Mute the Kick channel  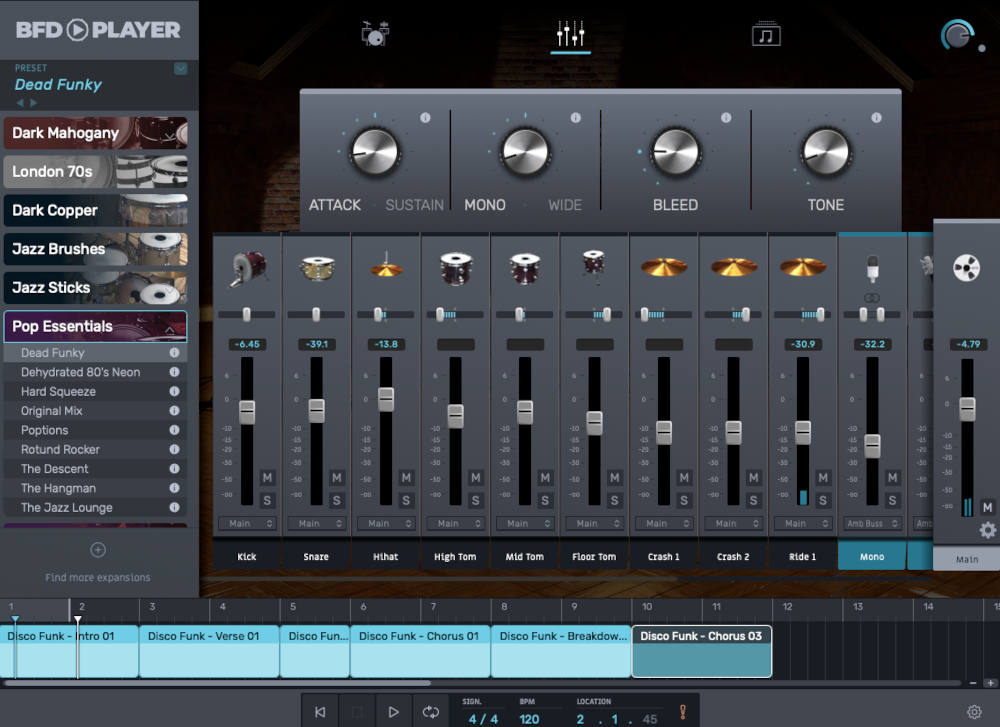tap(267, 478)
